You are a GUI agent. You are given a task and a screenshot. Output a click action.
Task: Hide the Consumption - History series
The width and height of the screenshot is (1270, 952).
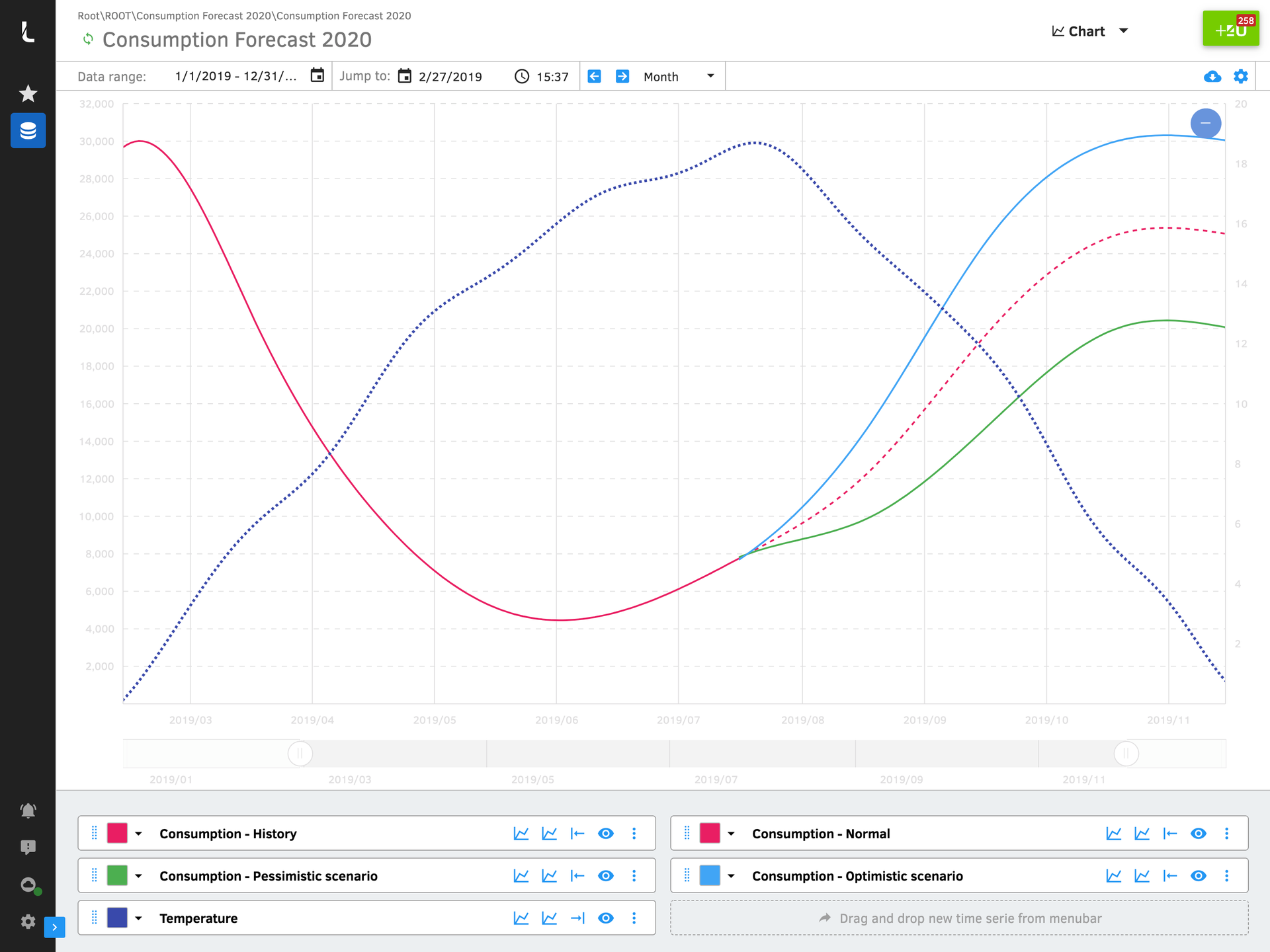[605, 834]
